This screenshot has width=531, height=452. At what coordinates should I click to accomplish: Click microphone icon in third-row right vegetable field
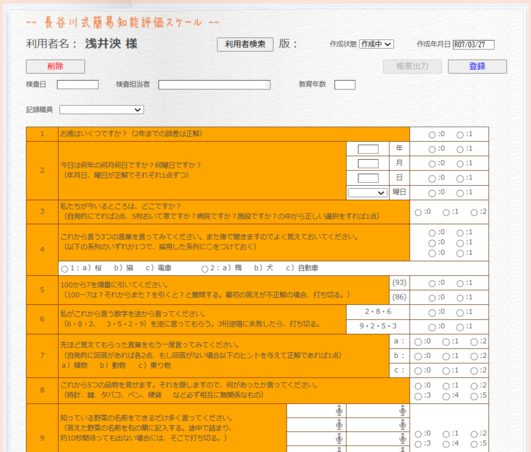[402, 439]
